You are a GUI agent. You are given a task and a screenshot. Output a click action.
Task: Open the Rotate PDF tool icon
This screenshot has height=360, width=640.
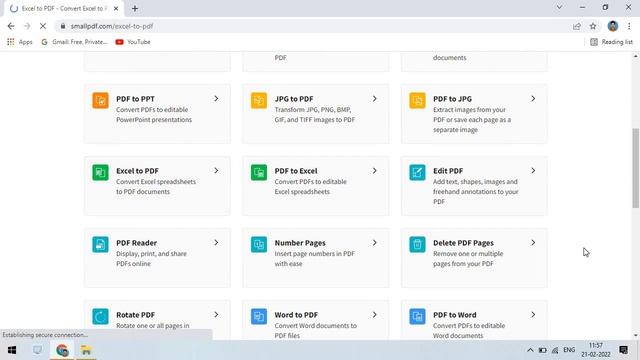pyautogui.click(x=100, y=316)
